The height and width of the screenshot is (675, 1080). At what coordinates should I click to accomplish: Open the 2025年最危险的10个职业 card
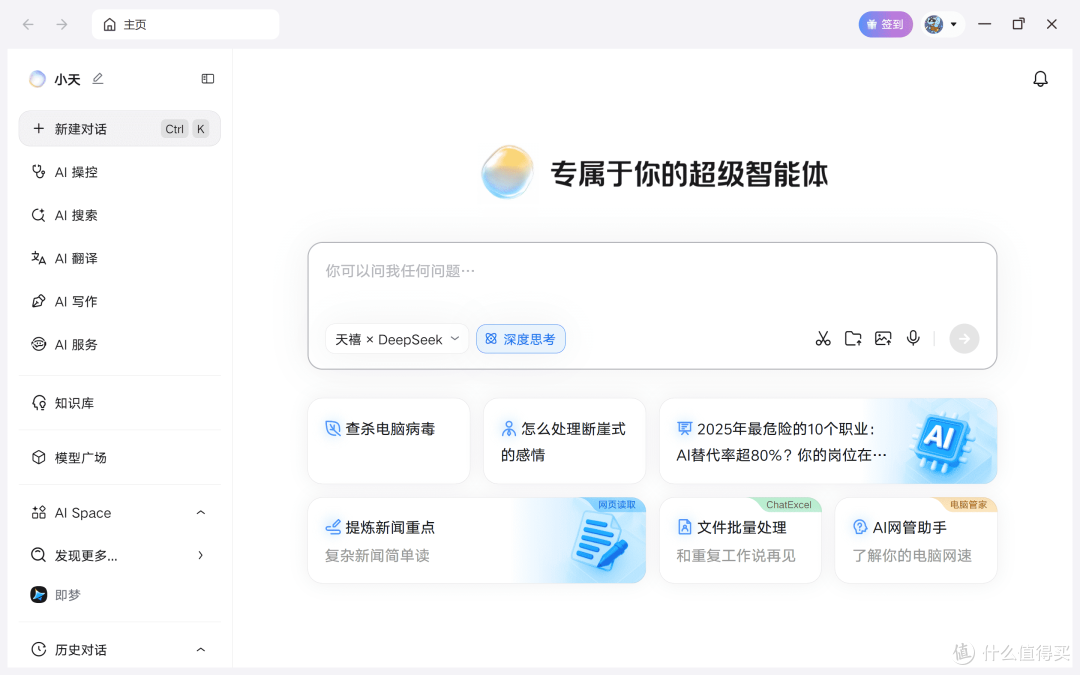pyautogui.click(x=828, y=441)
